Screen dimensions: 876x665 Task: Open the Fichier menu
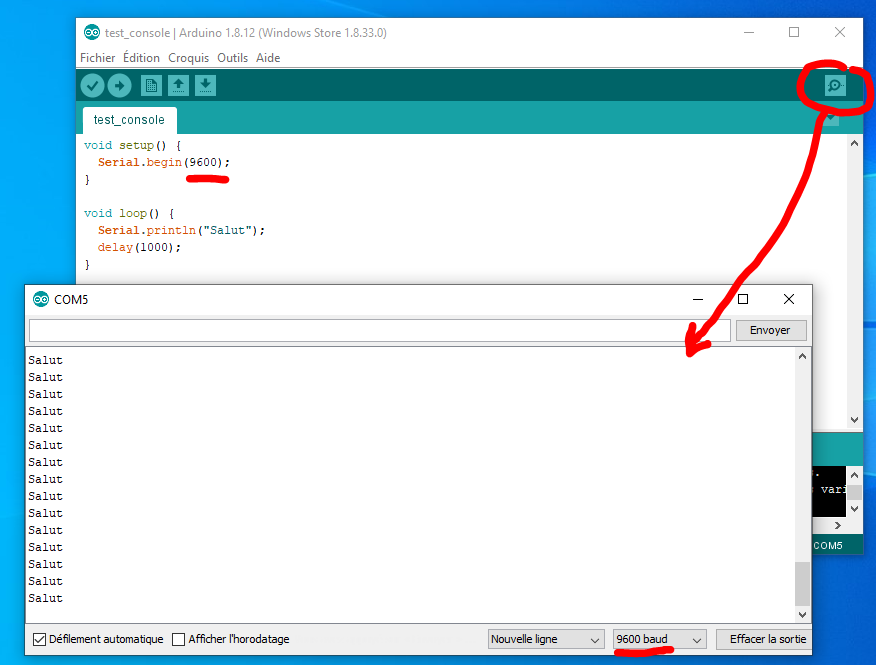point(97,58)
